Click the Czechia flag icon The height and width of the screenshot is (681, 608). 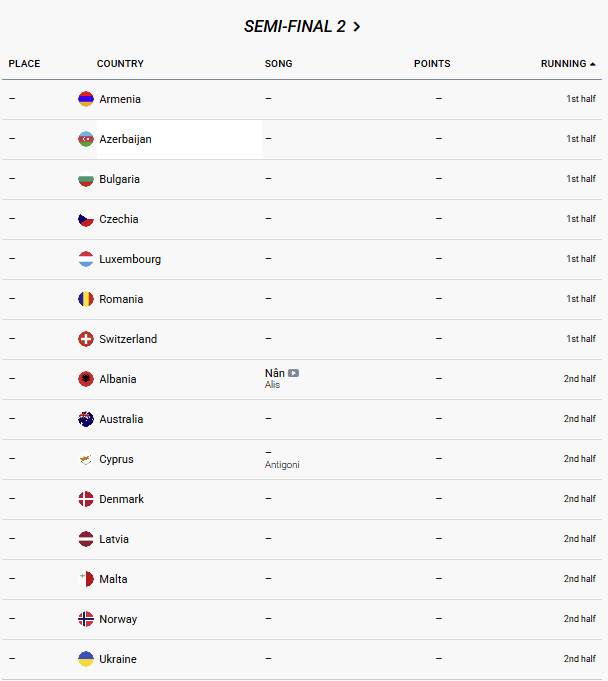pyautogui.click(x=86, y=219)
